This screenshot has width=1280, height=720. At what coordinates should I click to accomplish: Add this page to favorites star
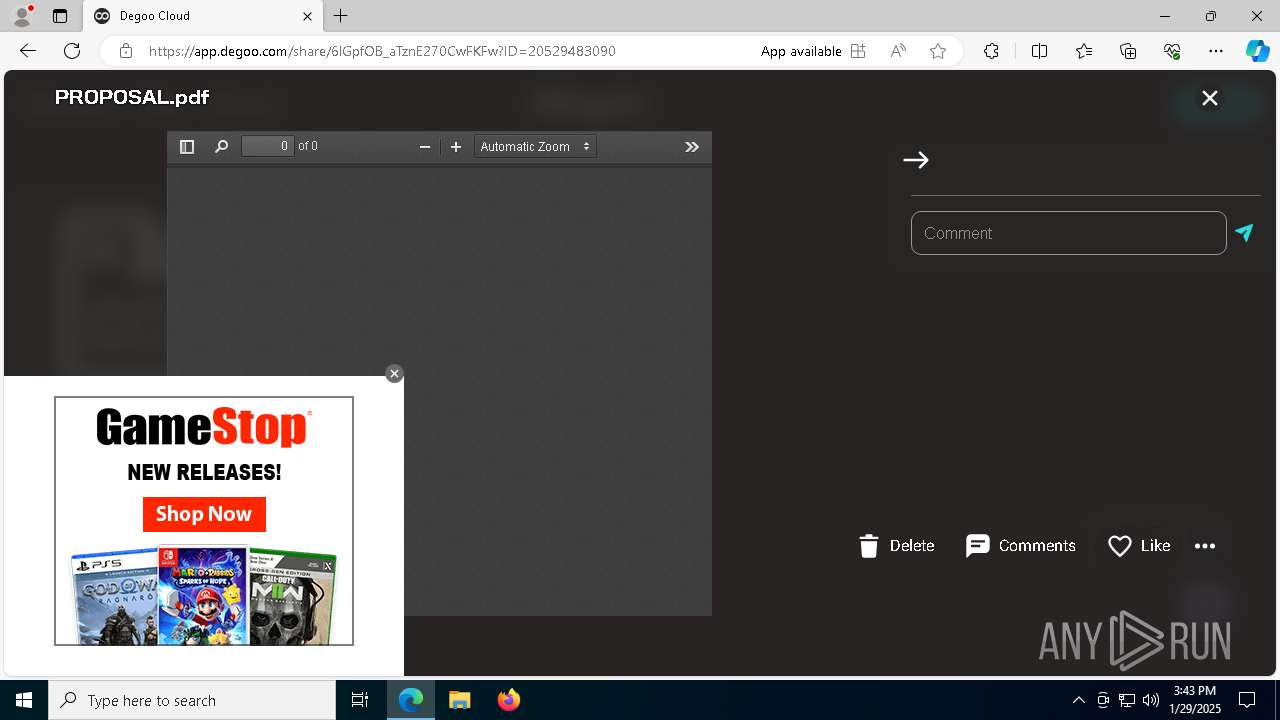938,51
